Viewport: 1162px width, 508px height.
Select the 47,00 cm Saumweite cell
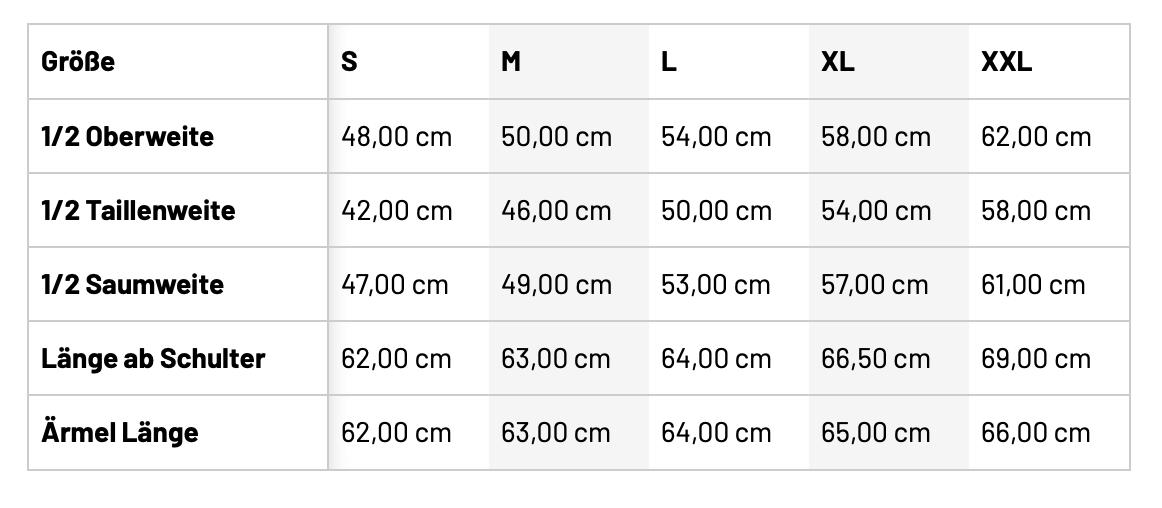coord(395,284)
